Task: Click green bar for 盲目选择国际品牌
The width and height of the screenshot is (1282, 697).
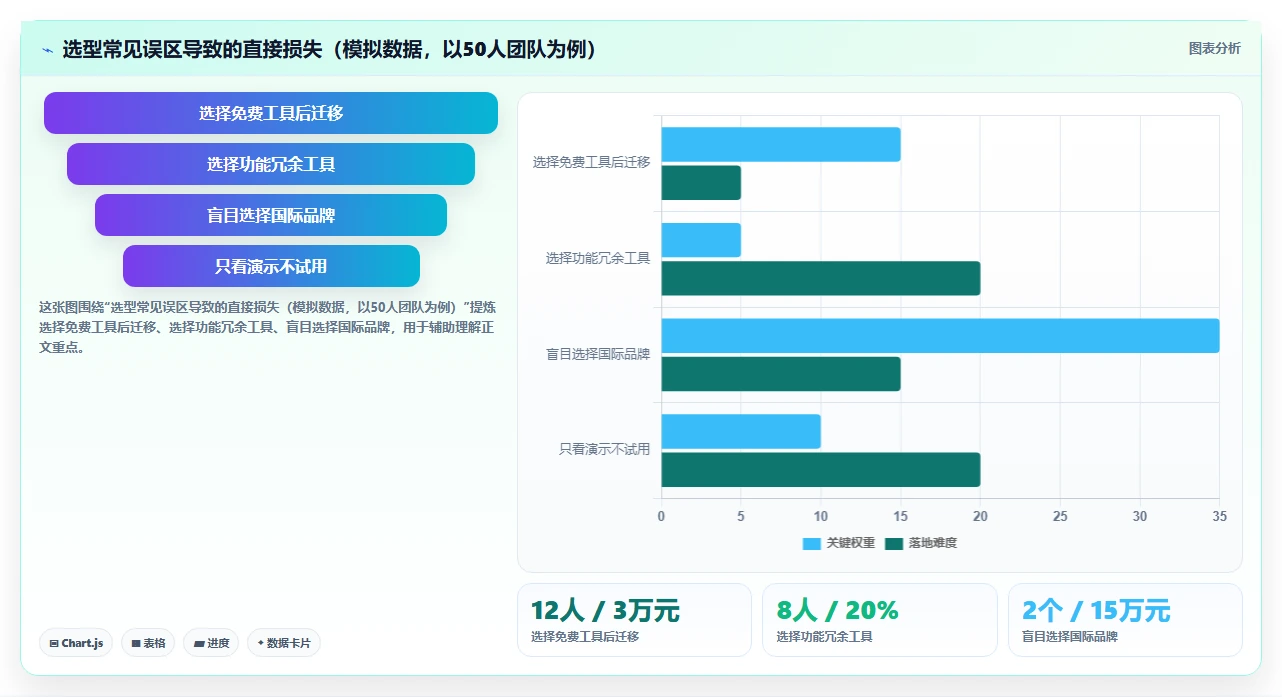Action: tap(781, 374)
